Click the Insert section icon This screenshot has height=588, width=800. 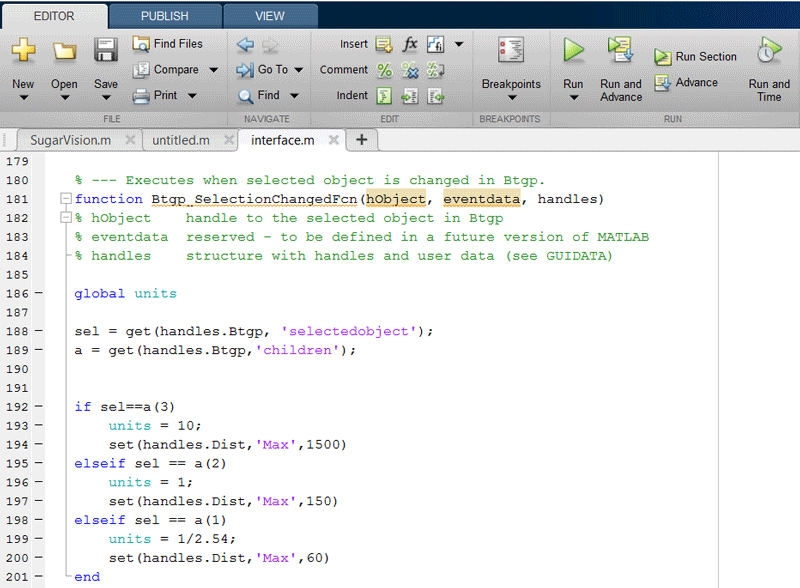click(384, 45)
